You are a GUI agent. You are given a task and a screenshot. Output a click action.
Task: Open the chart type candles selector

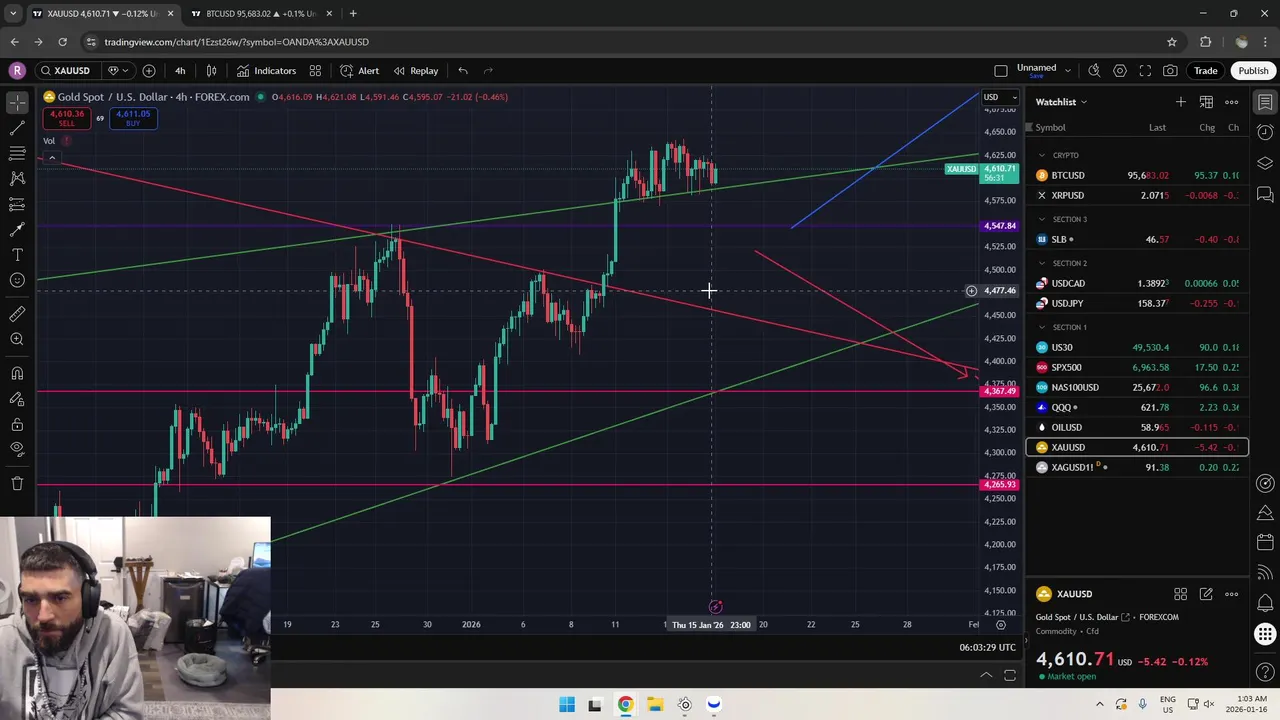[x=211, y=71]
